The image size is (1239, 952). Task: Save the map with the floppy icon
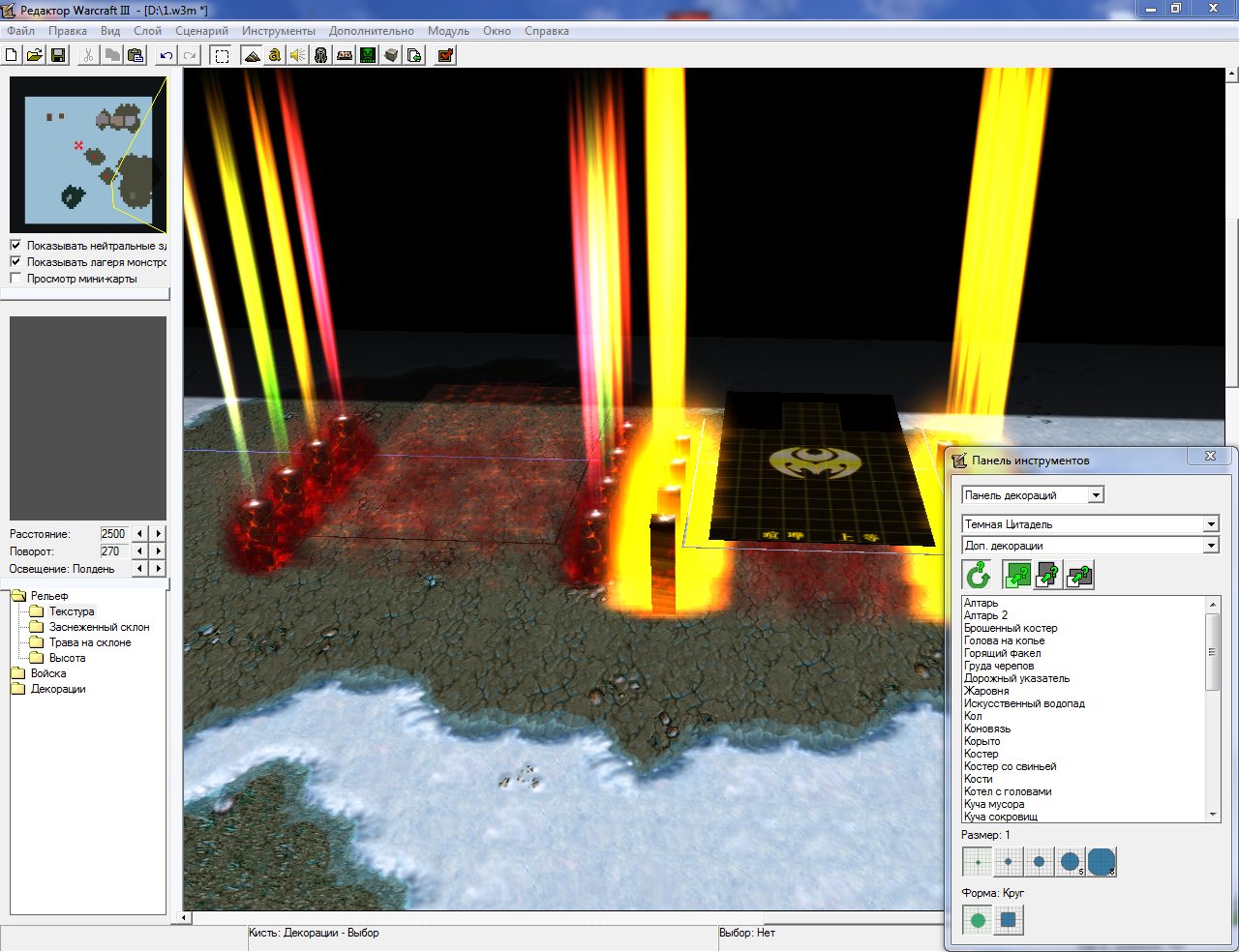[58, 55]
